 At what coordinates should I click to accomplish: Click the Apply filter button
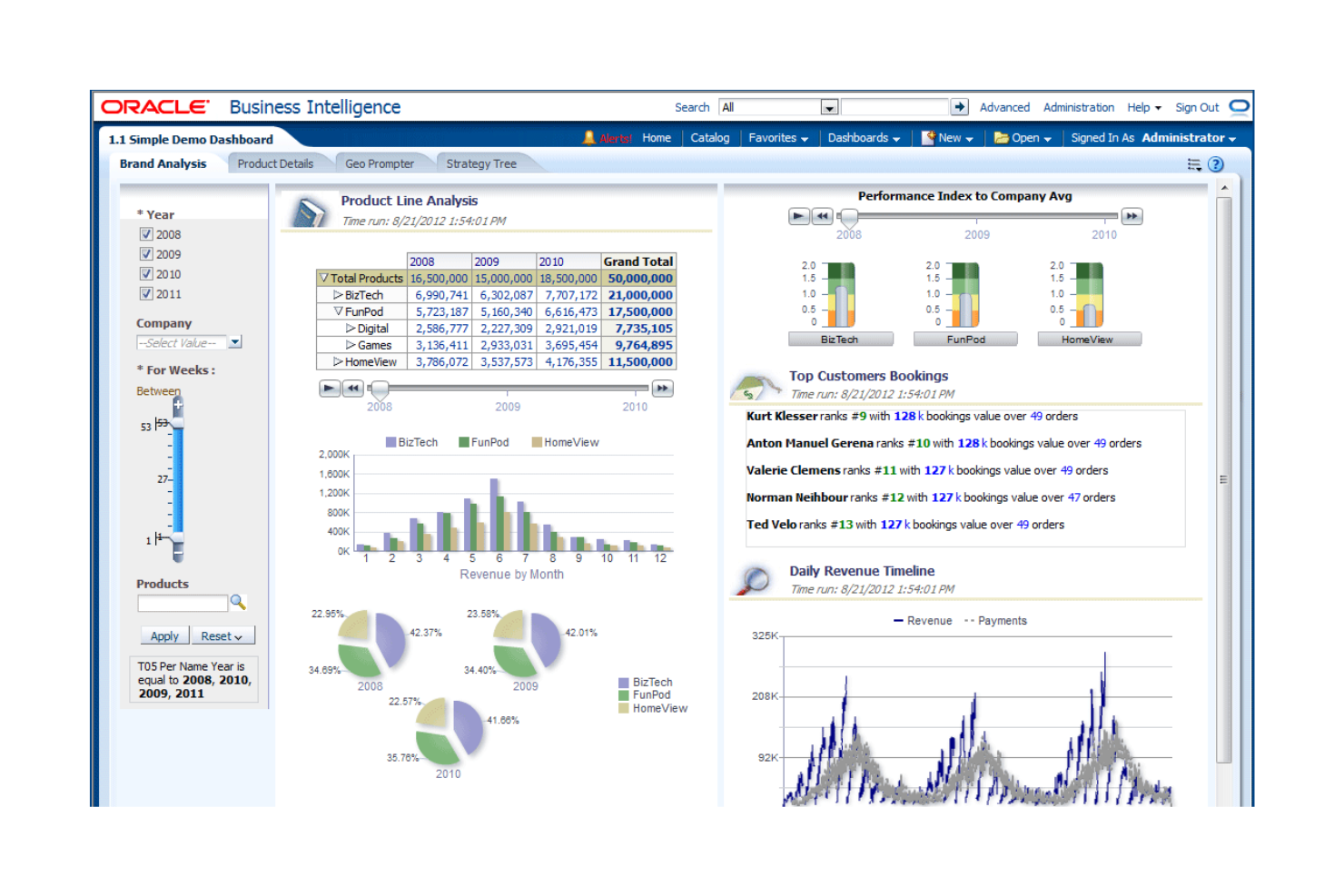click(163, 635)
